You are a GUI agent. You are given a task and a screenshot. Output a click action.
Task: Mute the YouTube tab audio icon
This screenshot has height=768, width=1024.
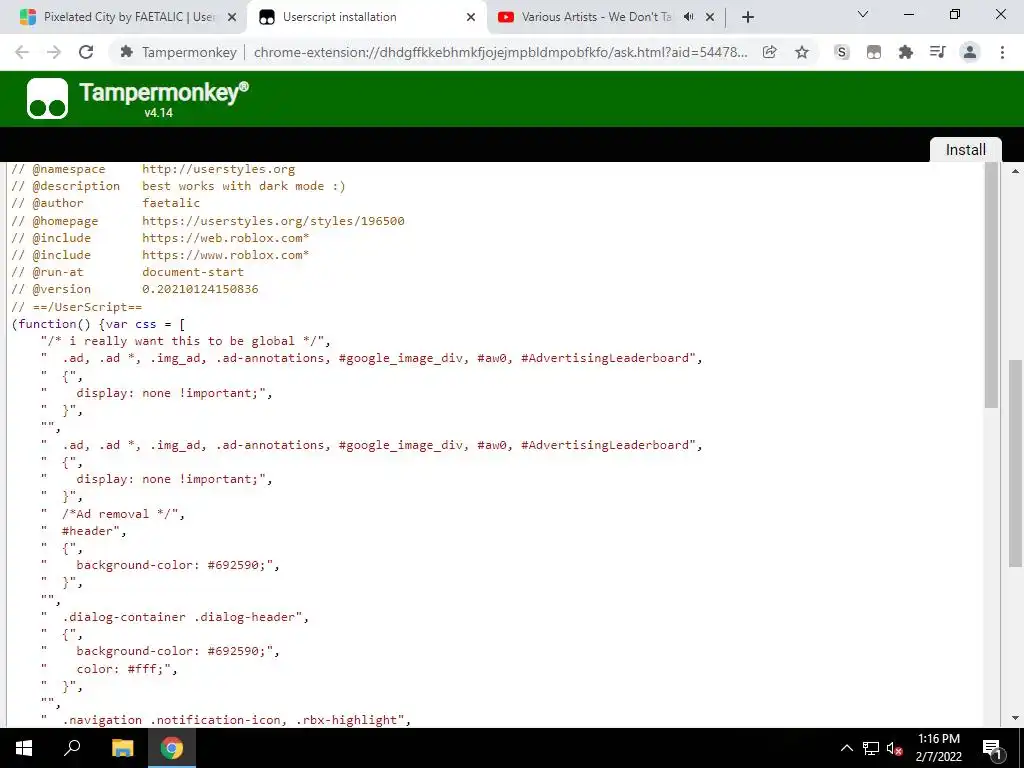tap(688, 17)
